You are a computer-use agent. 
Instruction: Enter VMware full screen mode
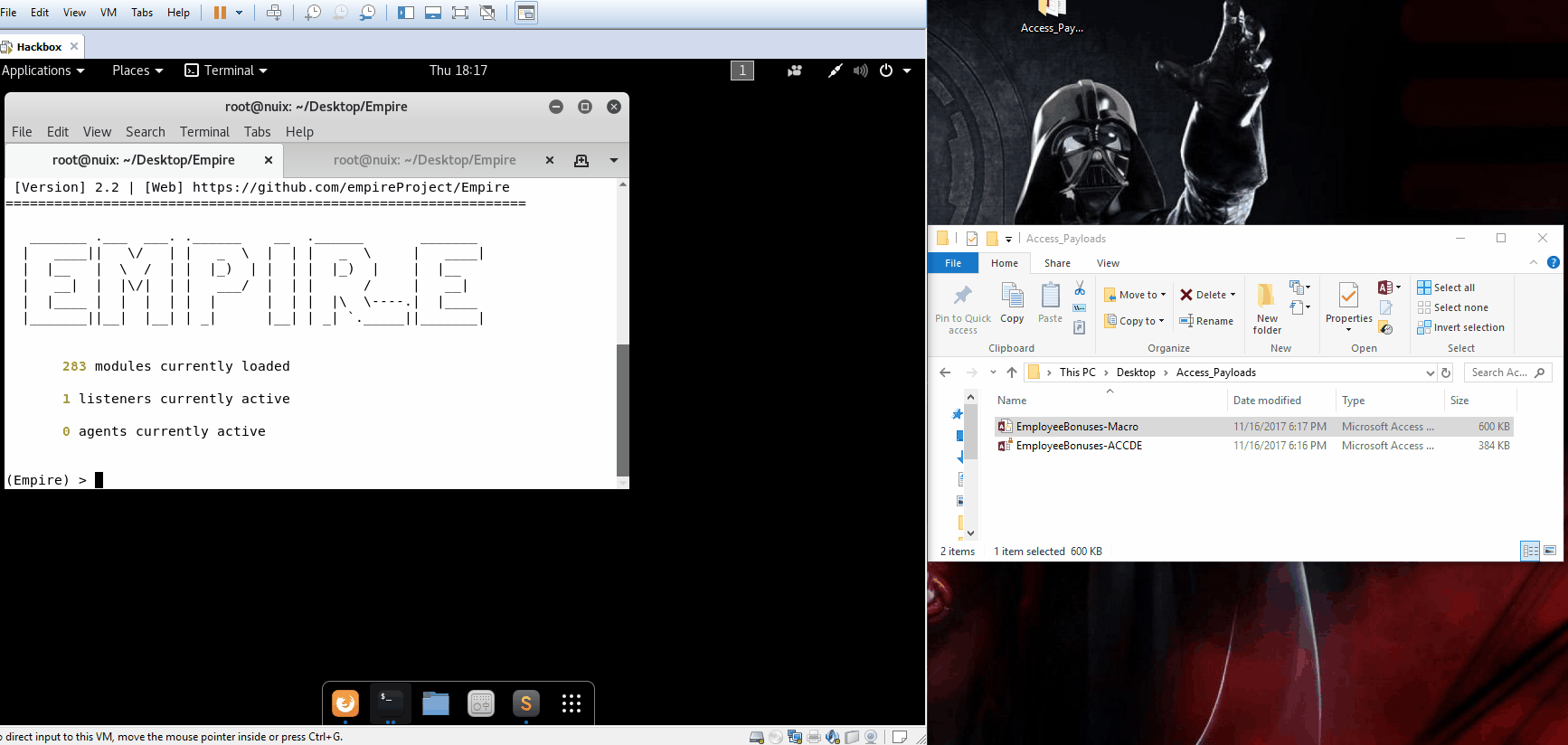pyautogui.click(x=459, y=13)
